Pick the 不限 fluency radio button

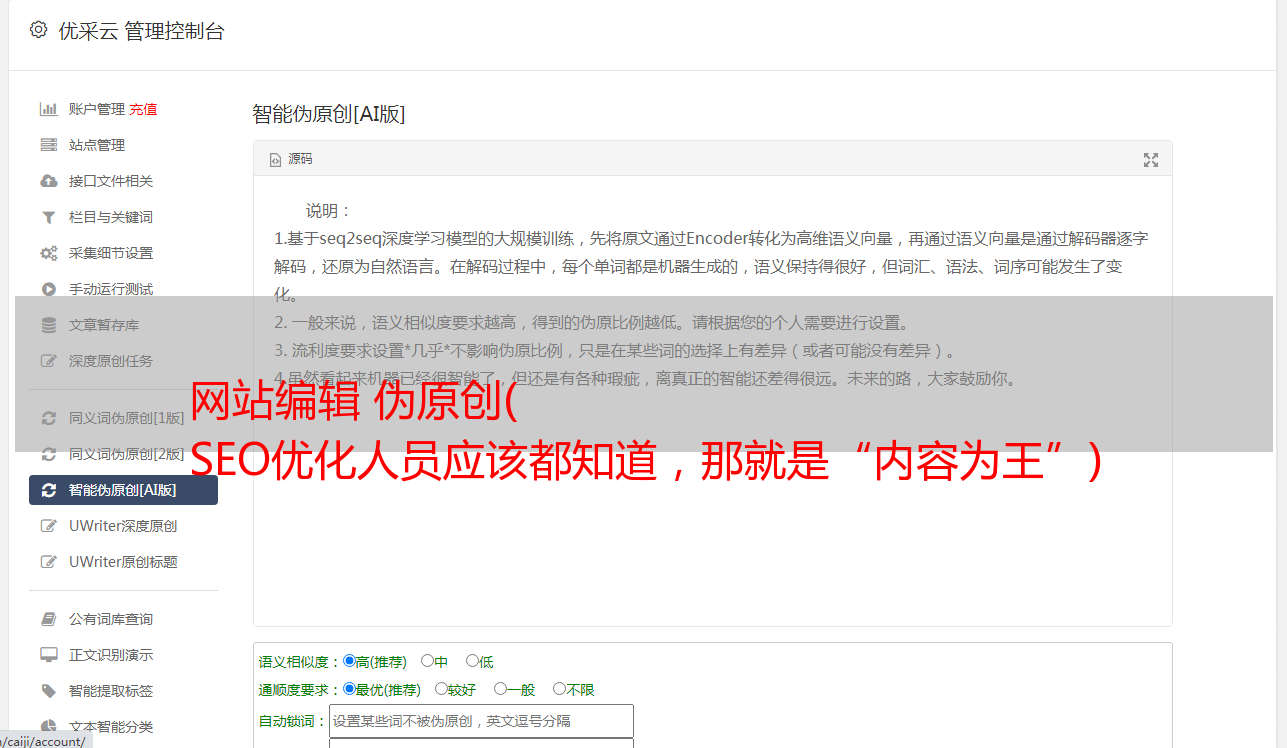(x=559, y=689)
